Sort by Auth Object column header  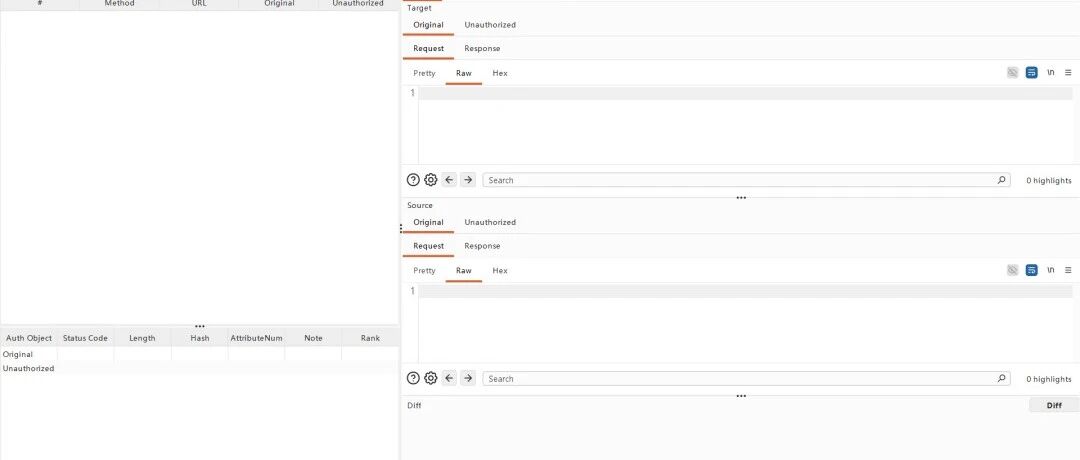29,338
